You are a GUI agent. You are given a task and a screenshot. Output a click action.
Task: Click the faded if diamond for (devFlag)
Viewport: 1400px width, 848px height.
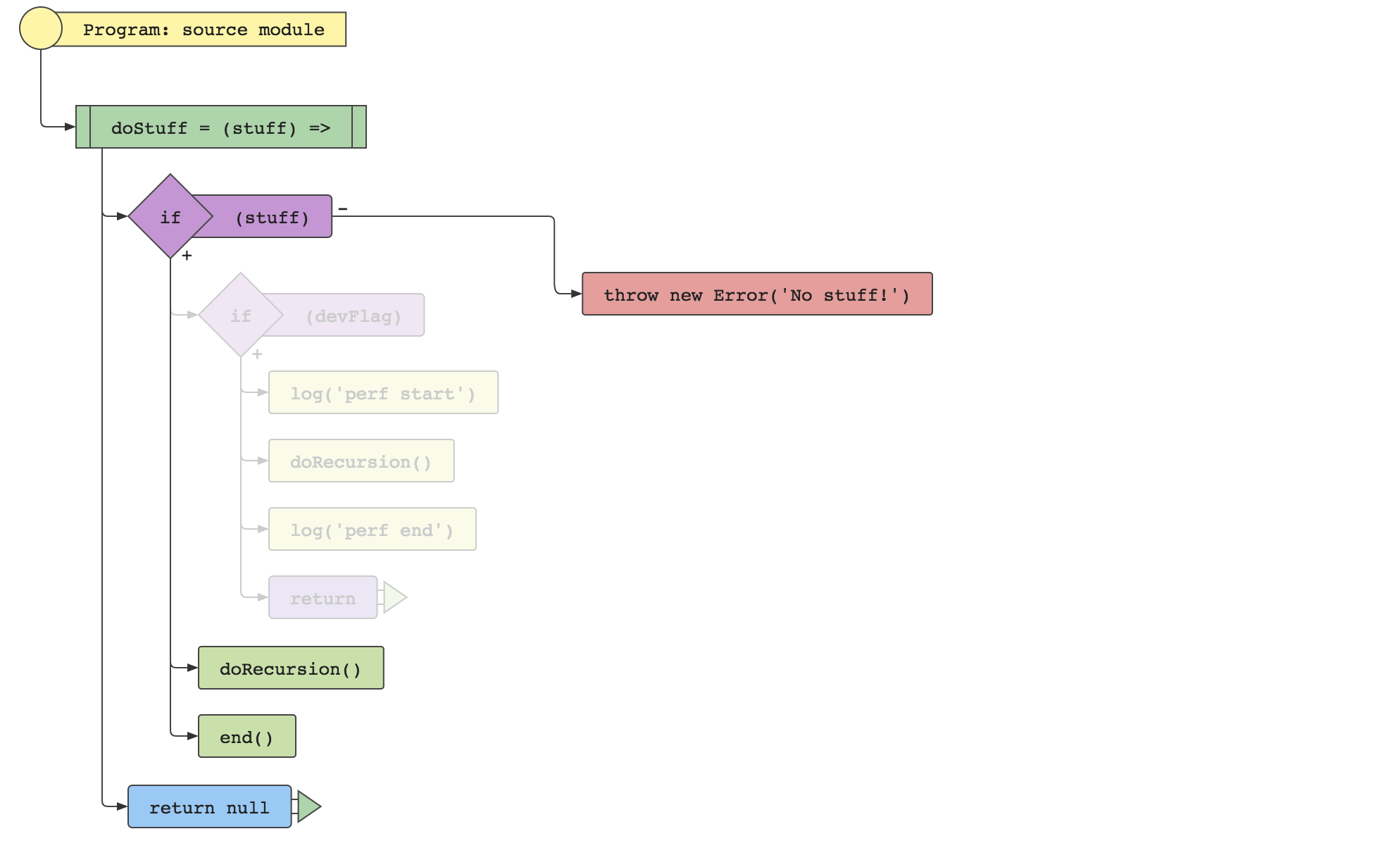(240, 315)
